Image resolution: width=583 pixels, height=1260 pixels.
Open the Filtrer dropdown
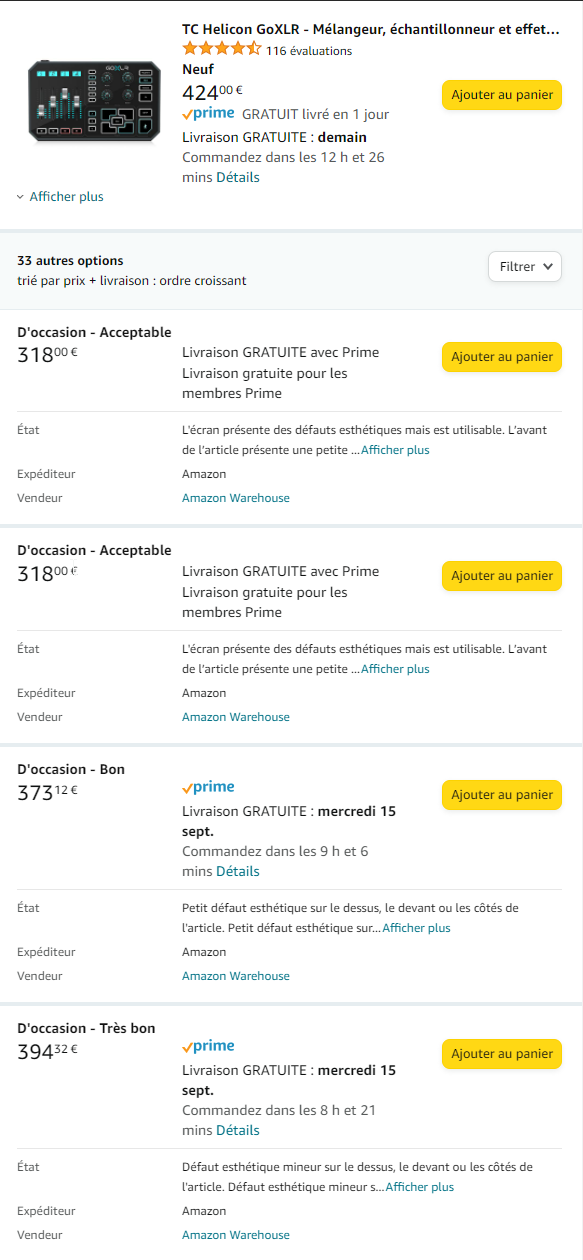click(x=525, y=267)
